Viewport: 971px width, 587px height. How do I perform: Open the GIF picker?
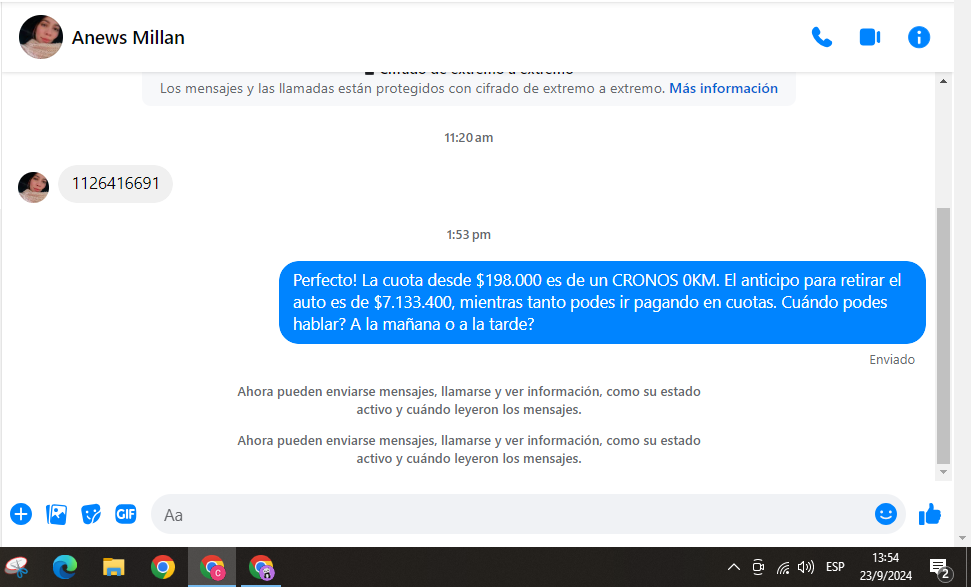(125, 514)
